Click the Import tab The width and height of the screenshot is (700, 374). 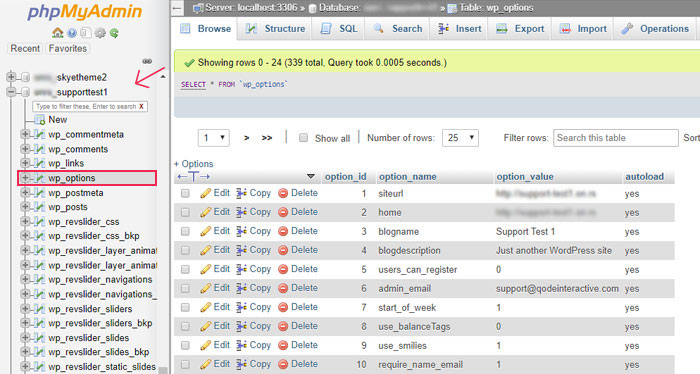pos(583,29)
